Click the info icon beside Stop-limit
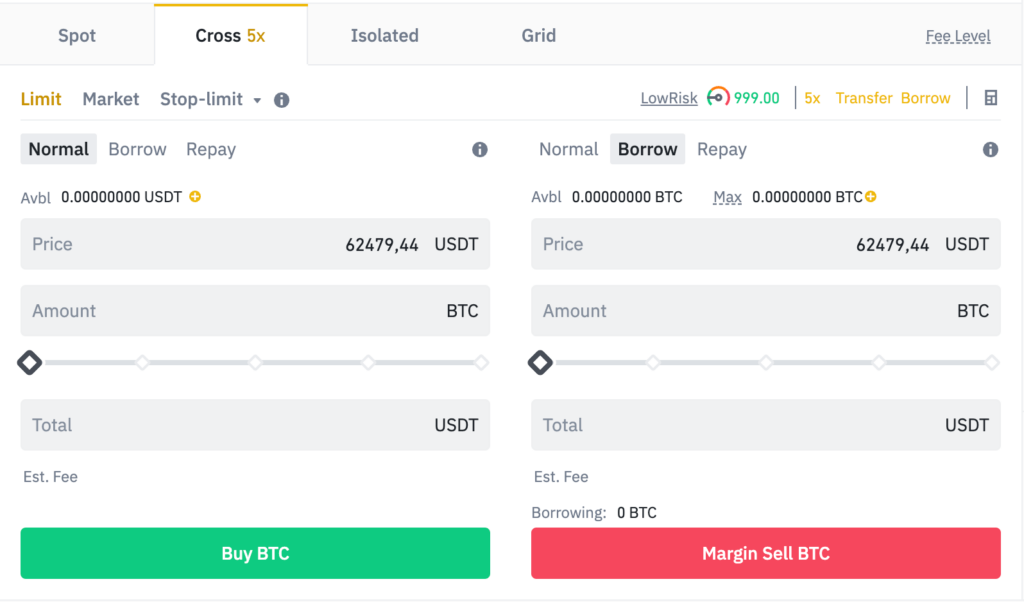Image resolution: width=1024 pixels, height=602 pixels. 281,99
